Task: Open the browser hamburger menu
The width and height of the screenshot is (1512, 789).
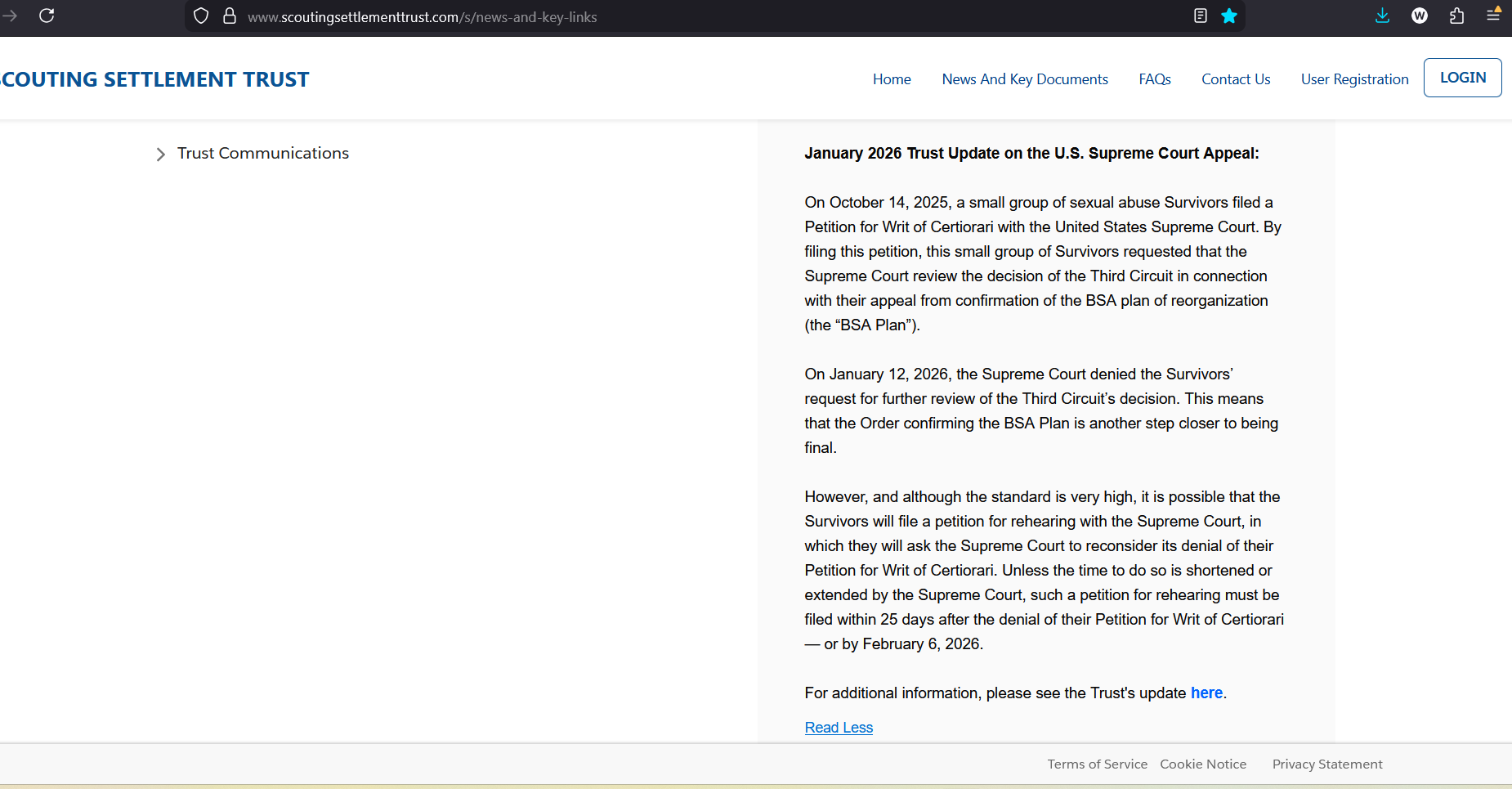Action: pyautogui.click(x=1493, y=15)
